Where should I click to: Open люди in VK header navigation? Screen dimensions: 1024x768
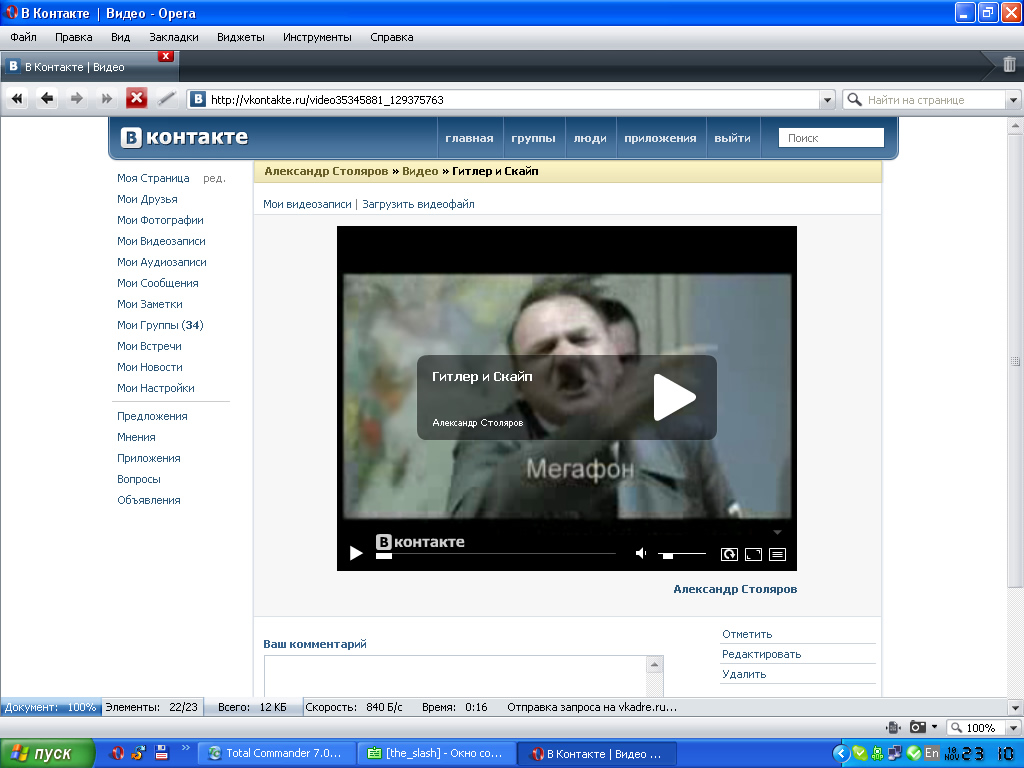590,138
